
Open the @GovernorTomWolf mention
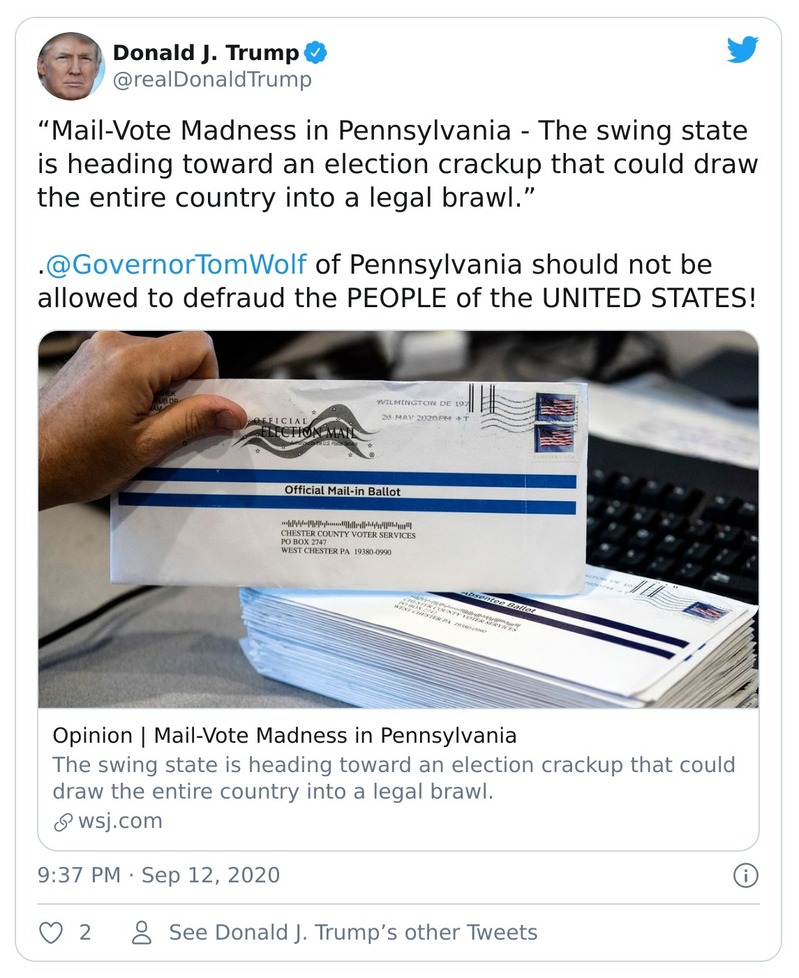[x=176, y=265]
